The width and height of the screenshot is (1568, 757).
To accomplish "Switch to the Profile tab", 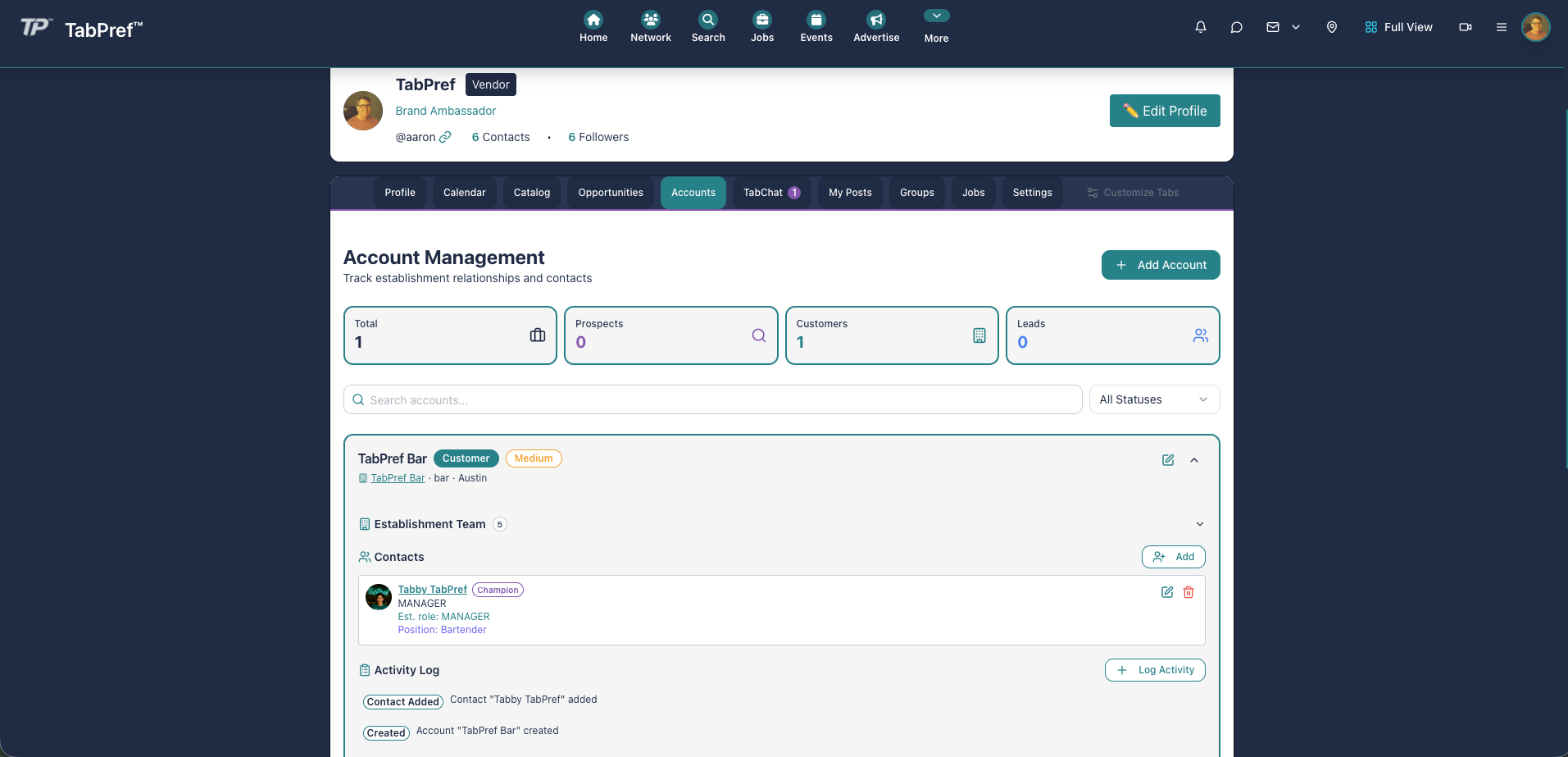I will pyautogui.click(x=400, y=193).
